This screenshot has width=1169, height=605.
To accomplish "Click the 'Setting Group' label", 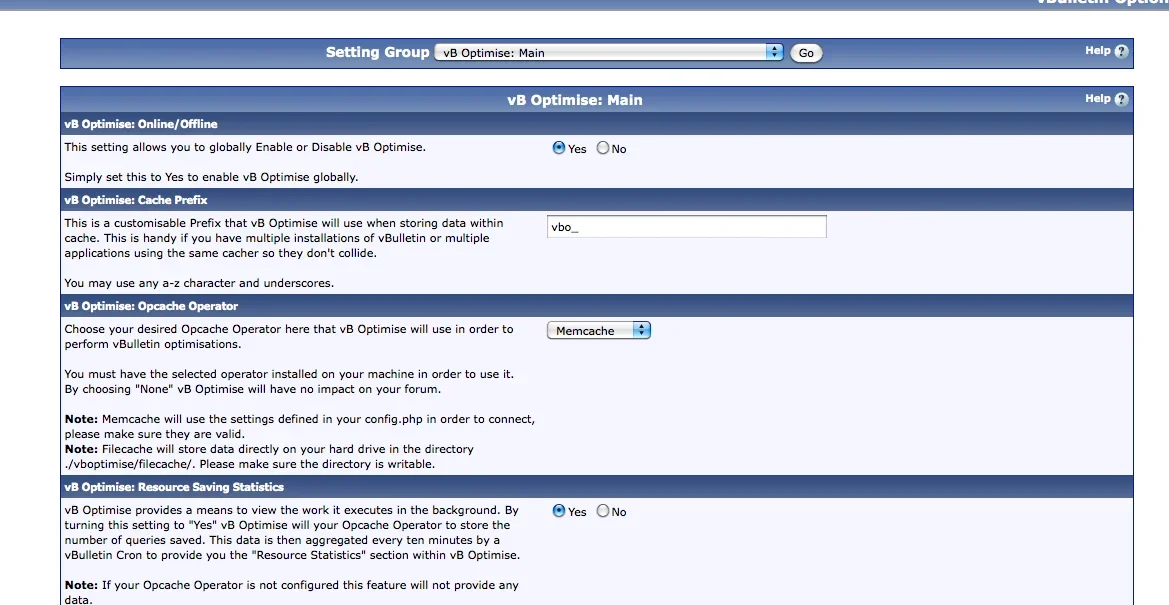I will (x=377, y=52).
